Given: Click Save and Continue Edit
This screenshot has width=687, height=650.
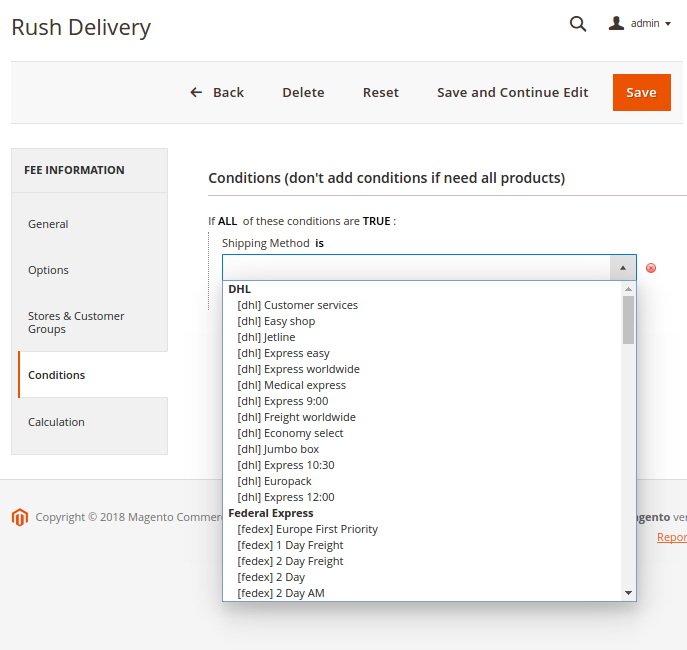Looking at the screenshot, I should coord(512,92).
